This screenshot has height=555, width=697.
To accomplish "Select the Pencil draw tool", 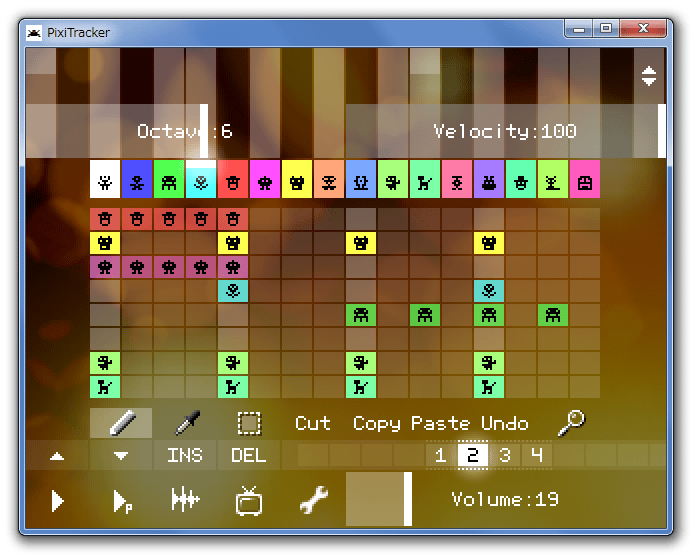I will [121, 423].
